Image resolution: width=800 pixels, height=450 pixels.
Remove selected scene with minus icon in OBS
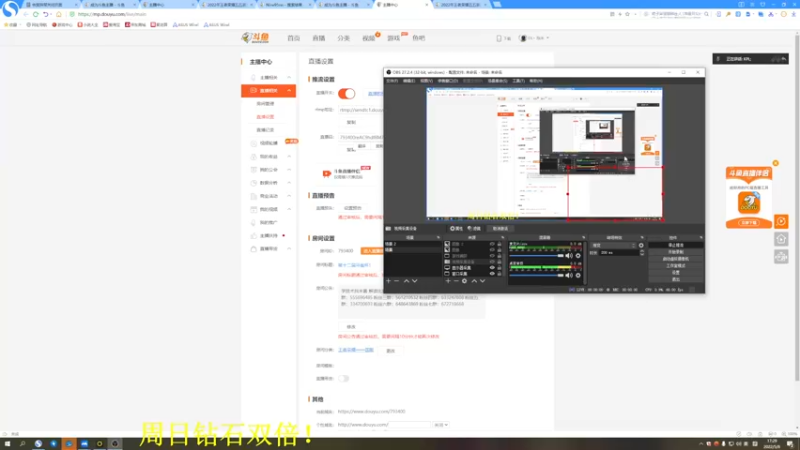click(396, 281)
